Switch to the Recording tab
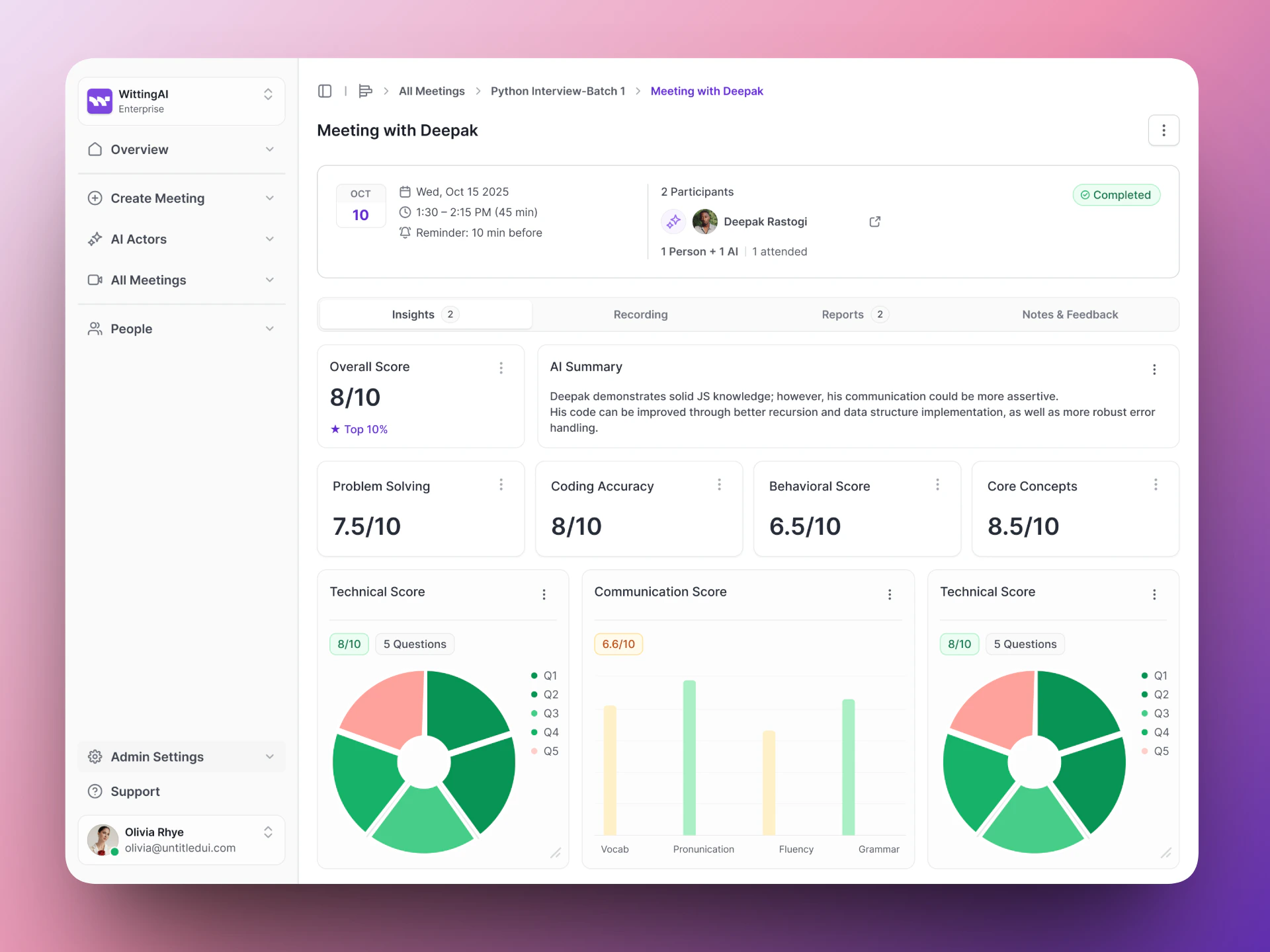The image size is (1270, 952). [x=640, y=315]
